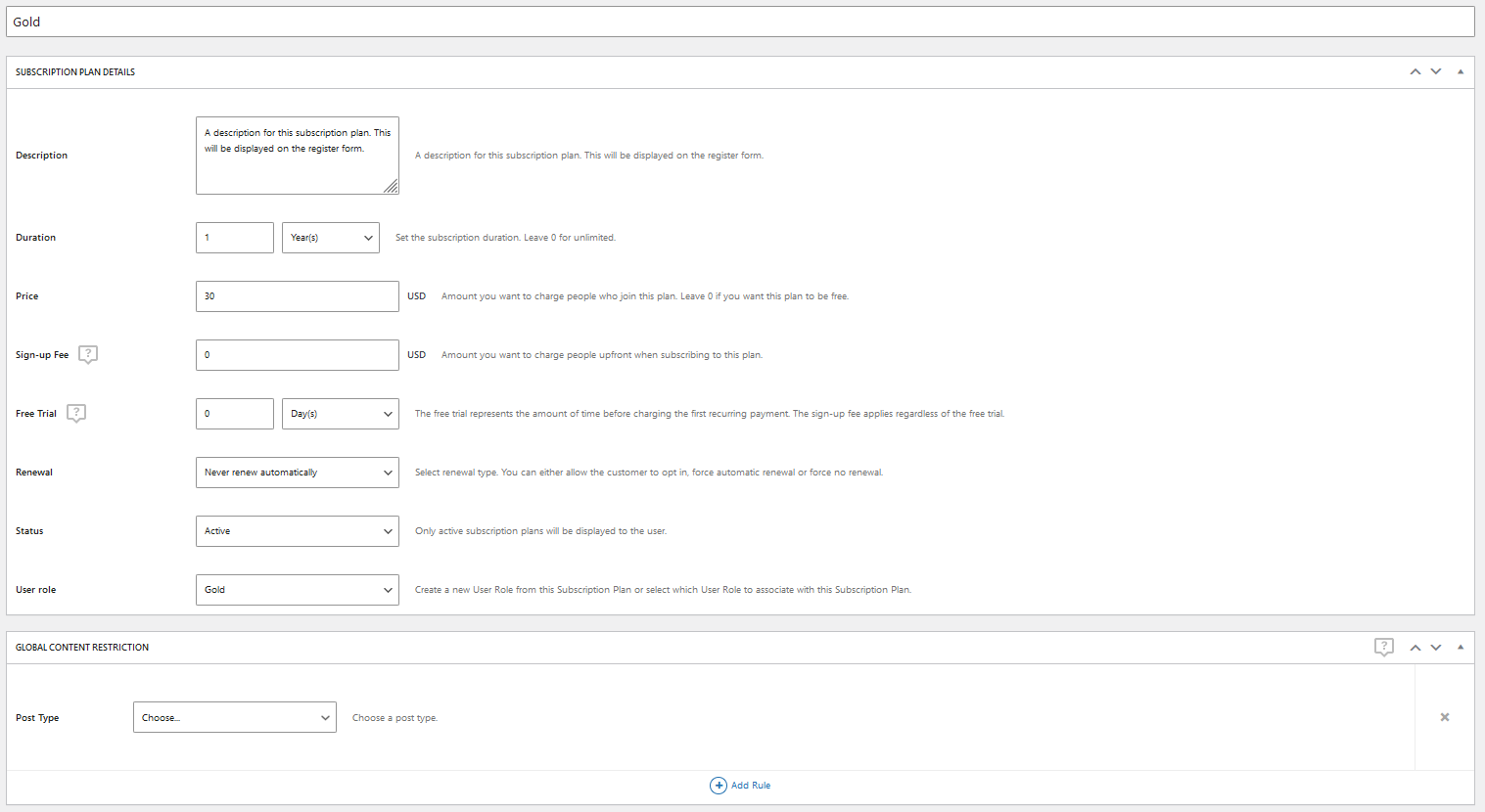The image size is (1485, 812).
Task: Click the Price input field
Action: coord(297,296)
